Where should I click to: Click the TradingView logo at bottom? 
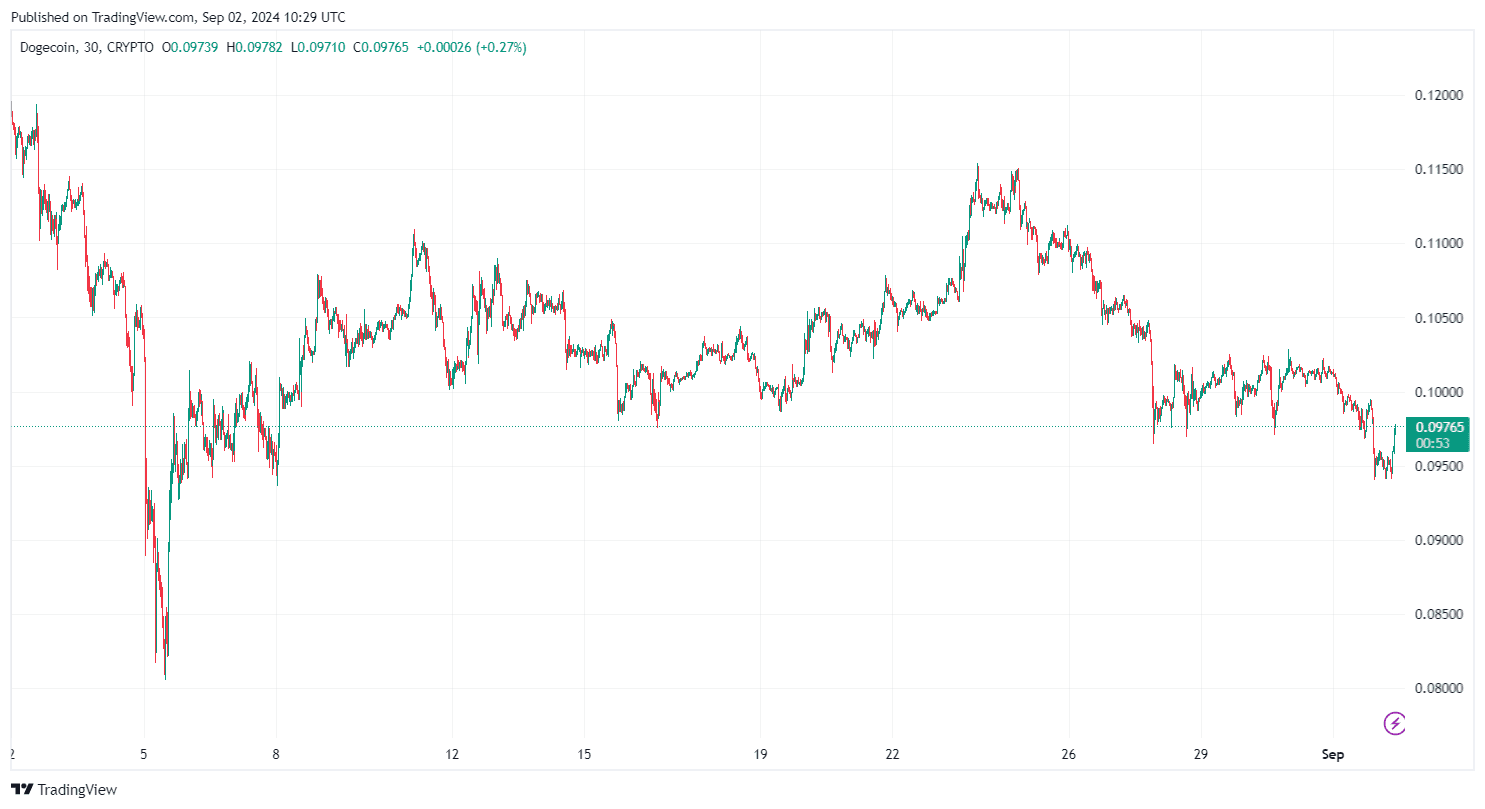(63, 789)
